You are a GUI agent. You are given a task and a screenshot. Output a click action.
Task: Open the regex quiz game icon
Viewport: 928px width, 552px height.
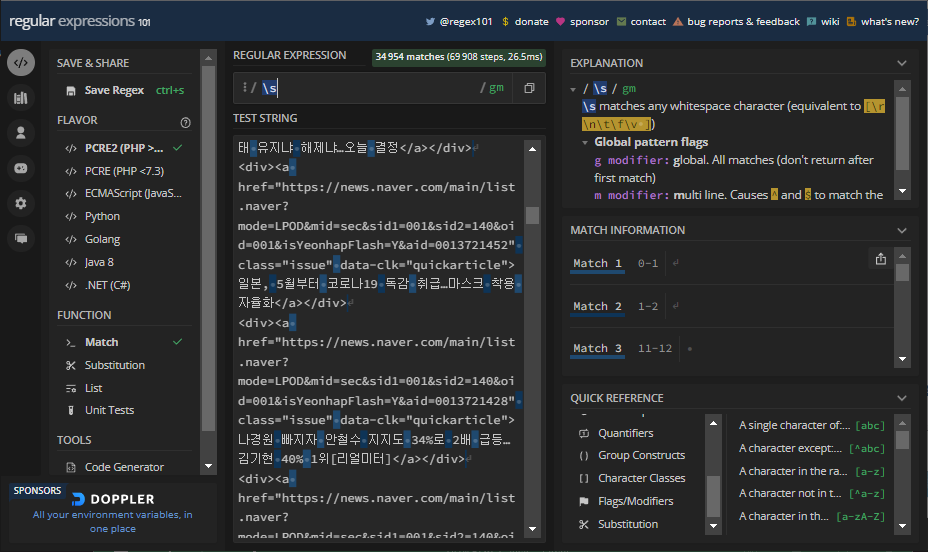click(21, 168)
